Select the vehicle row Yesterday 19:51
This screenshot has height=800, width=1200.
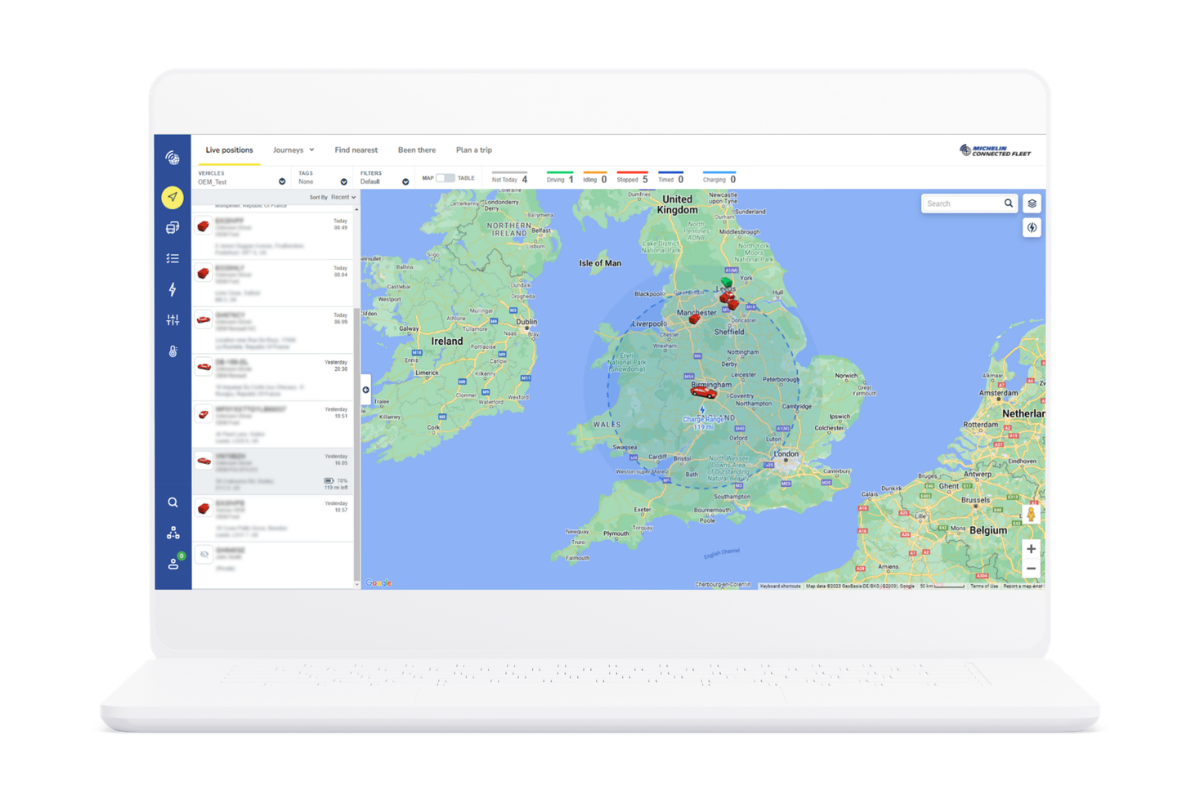coord(273,424)
